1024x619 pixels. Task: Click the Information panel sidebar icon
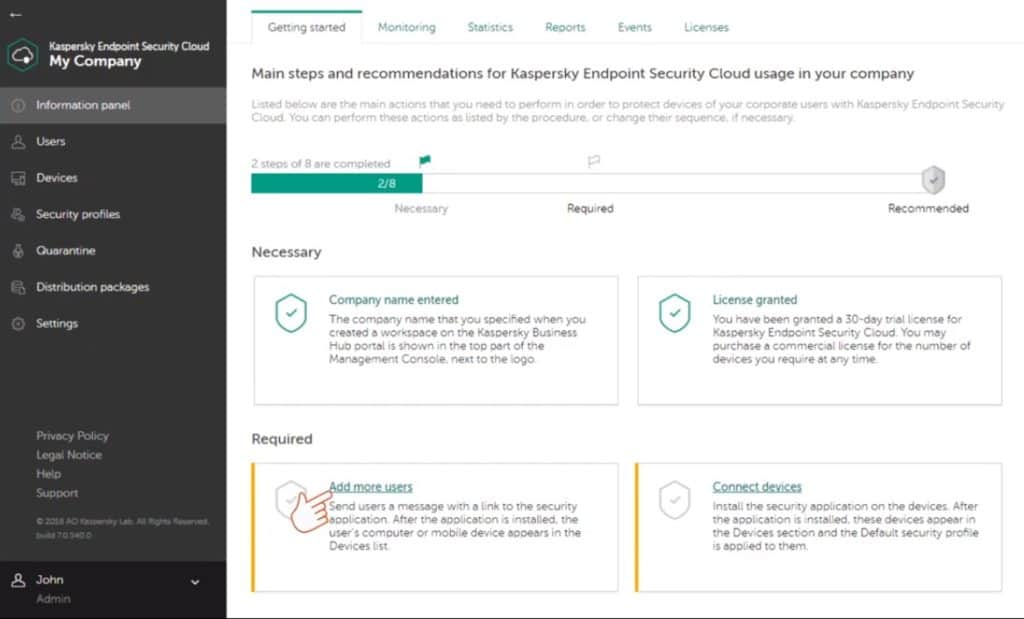(18, 105)
